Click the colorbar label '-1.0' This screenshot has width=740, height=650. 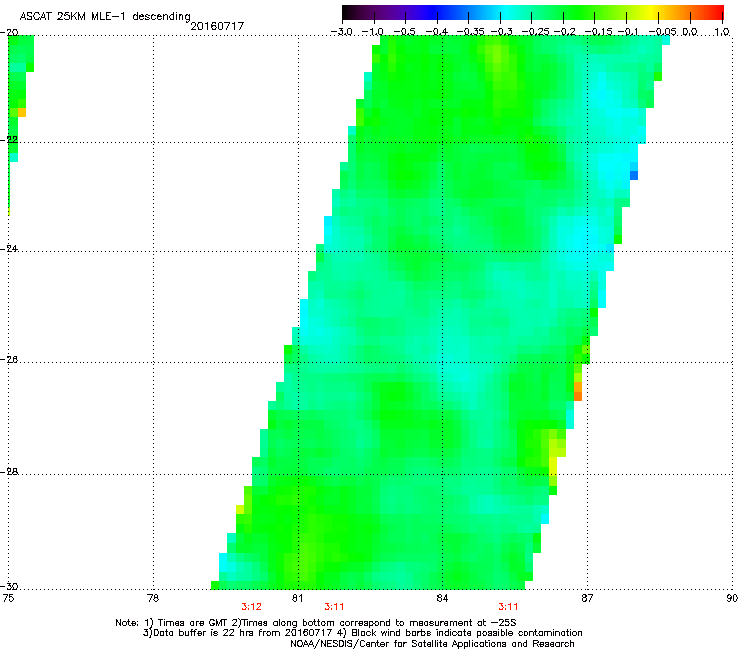(x=373, y=32)
